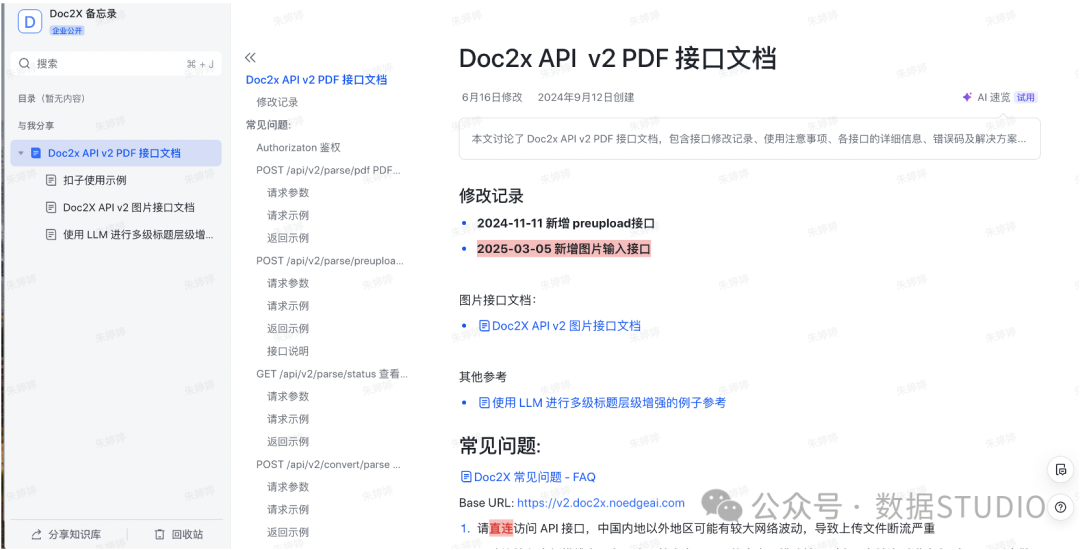Click 2024年9月12日创建 creation date
1080x550 pixels.
[x=586, y=98]
